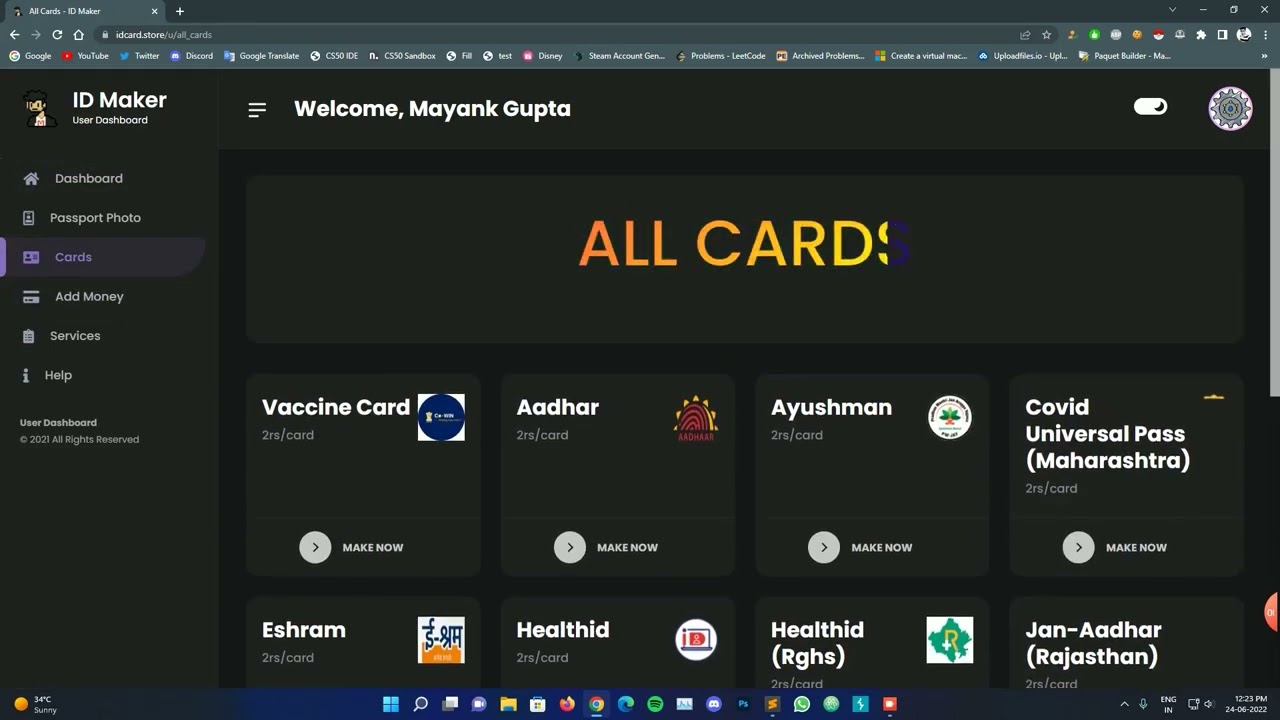This screenshot has height=720, width=1280.
Task: Click the Healthid (Rghs) logo icon
Action: 950,640
